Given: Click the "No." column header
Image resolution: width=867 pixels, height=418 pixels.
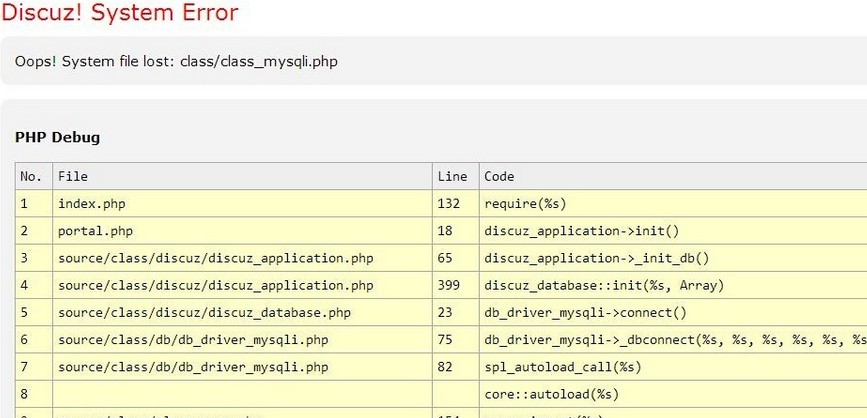Looking at the screenshot, I should click(x=31, y=177).
